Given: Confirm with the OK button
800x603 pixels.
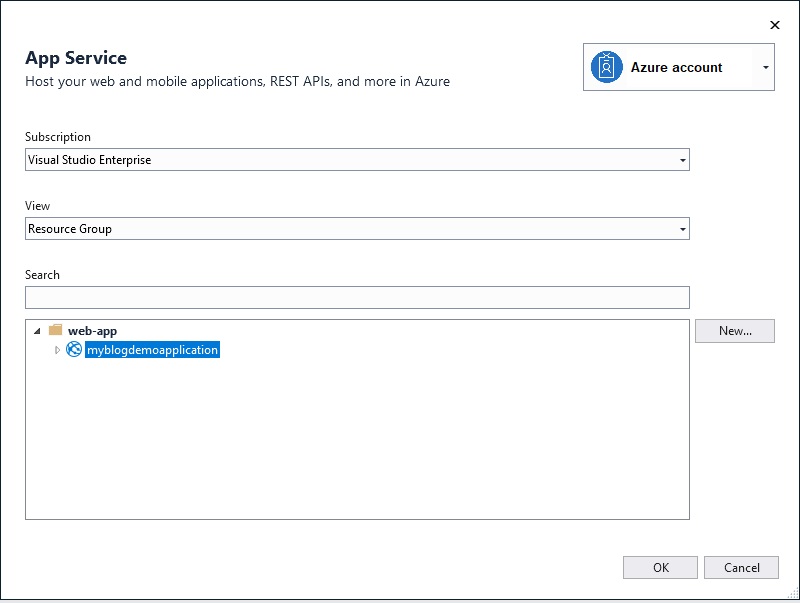Looking at the screenshot, I should [x=660, y=567].
